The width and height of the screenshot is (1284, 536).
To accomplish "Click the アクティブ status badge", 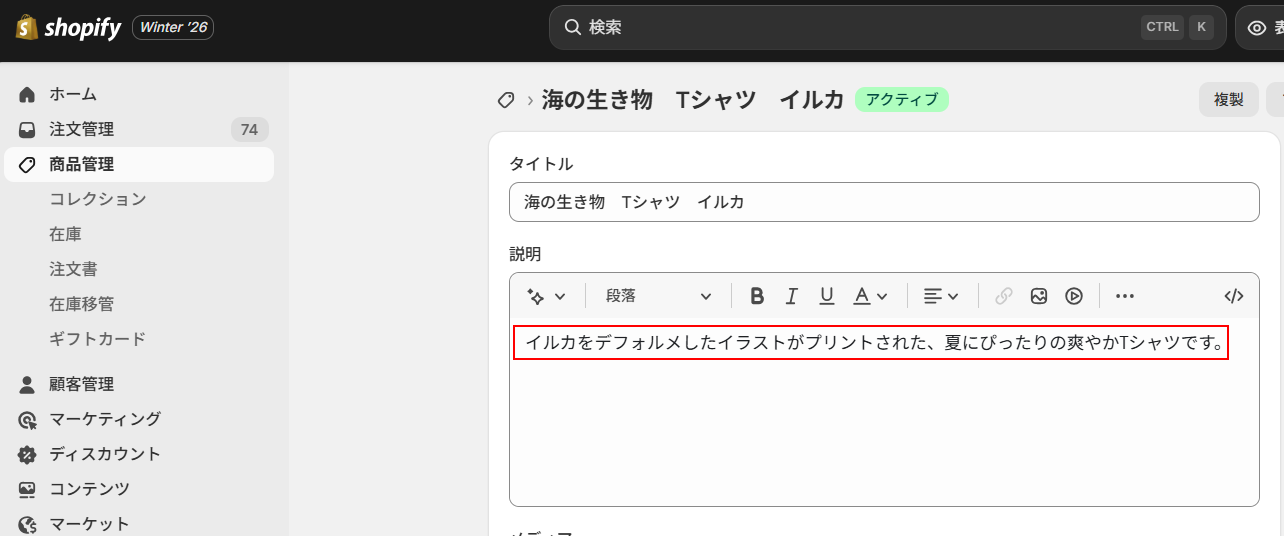I will (902, 100).
